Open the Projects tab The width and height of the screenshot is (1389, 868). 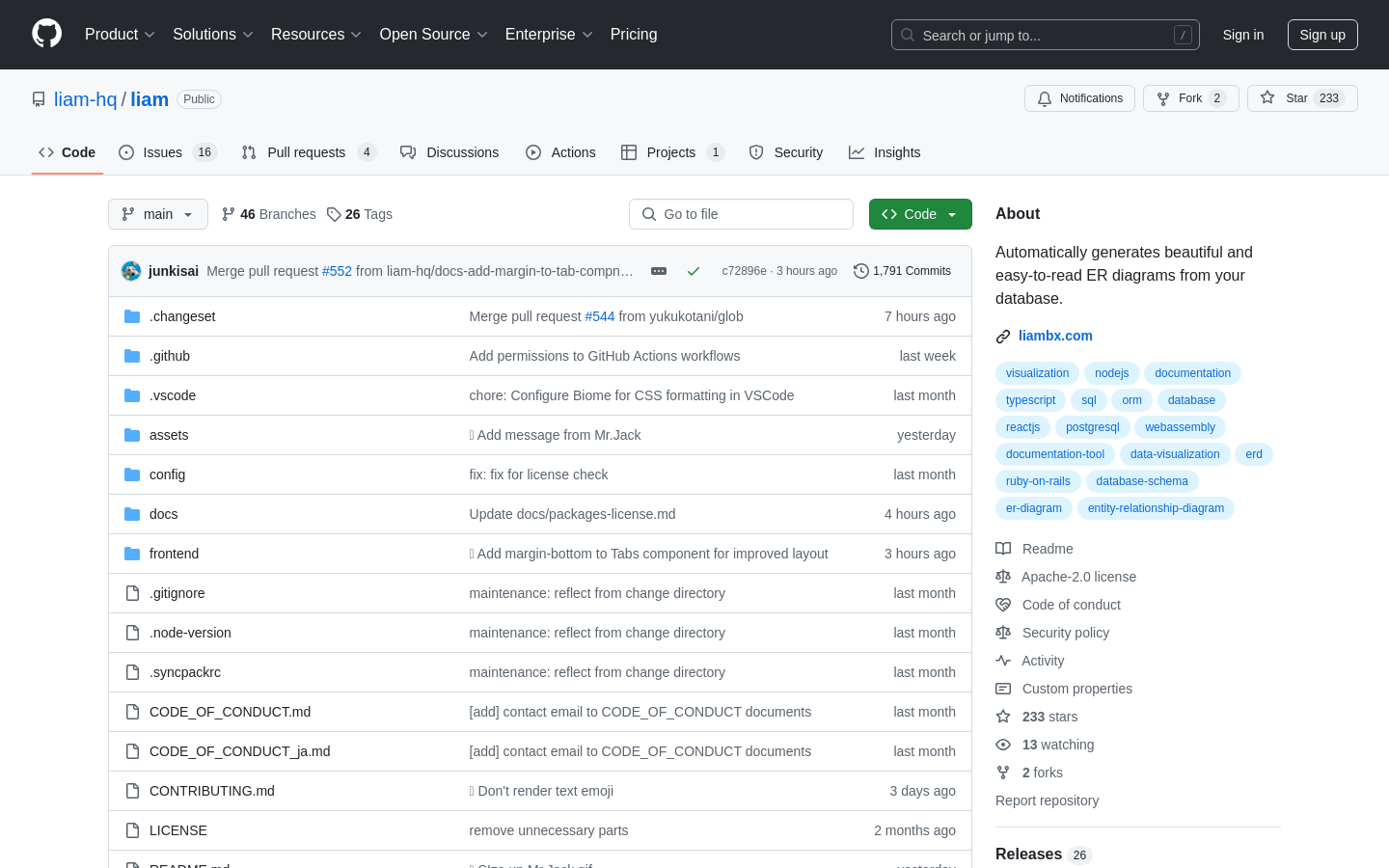click(x=672, y=152)
